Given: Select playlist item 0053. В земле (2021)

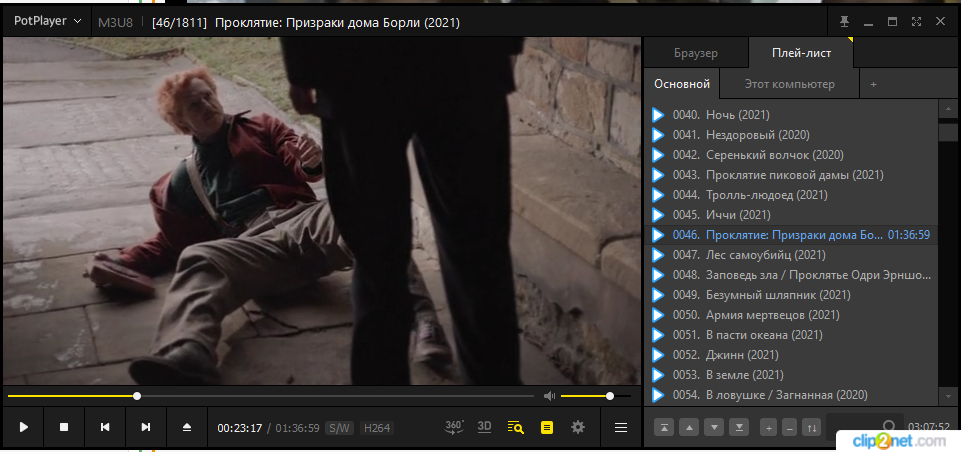Looking at the screenshot, I should click(791, 375).
